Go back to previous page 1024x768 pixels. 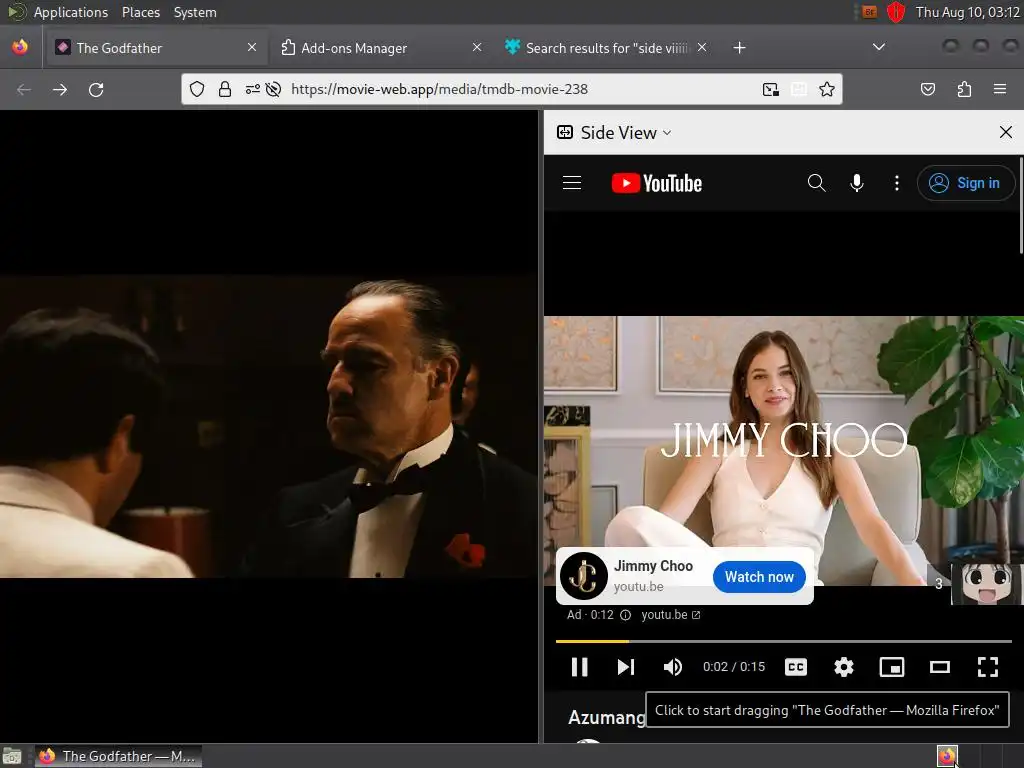pos(24,89)
